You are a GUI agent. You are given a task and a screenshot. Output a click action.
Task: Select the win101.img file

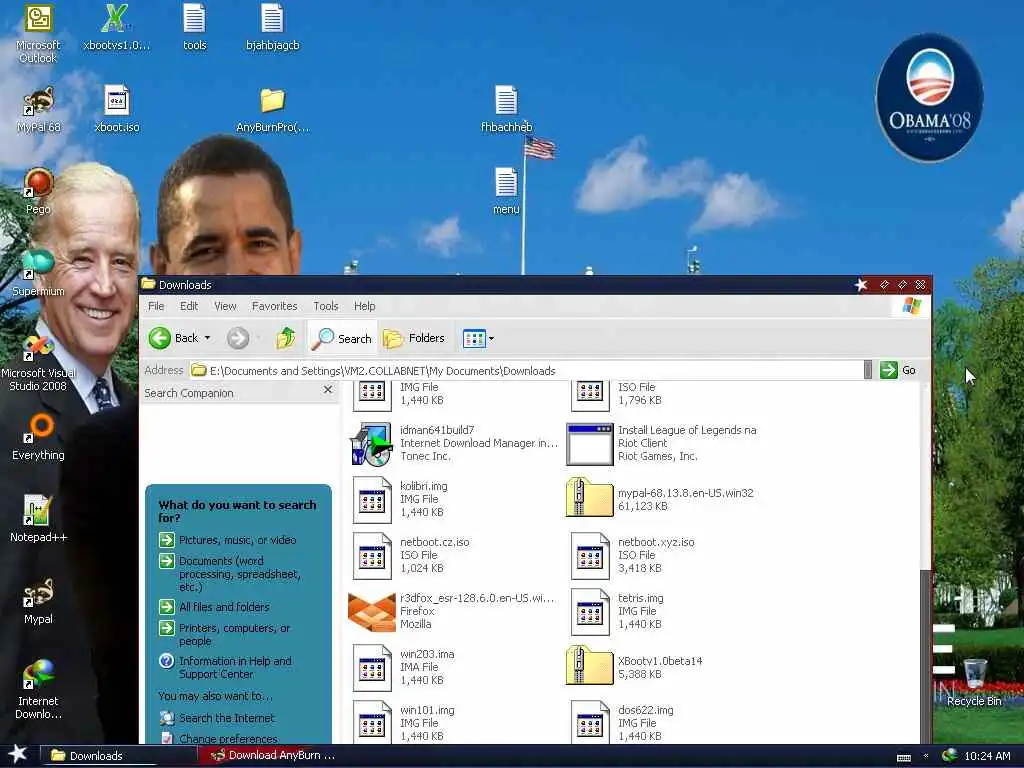404,722
